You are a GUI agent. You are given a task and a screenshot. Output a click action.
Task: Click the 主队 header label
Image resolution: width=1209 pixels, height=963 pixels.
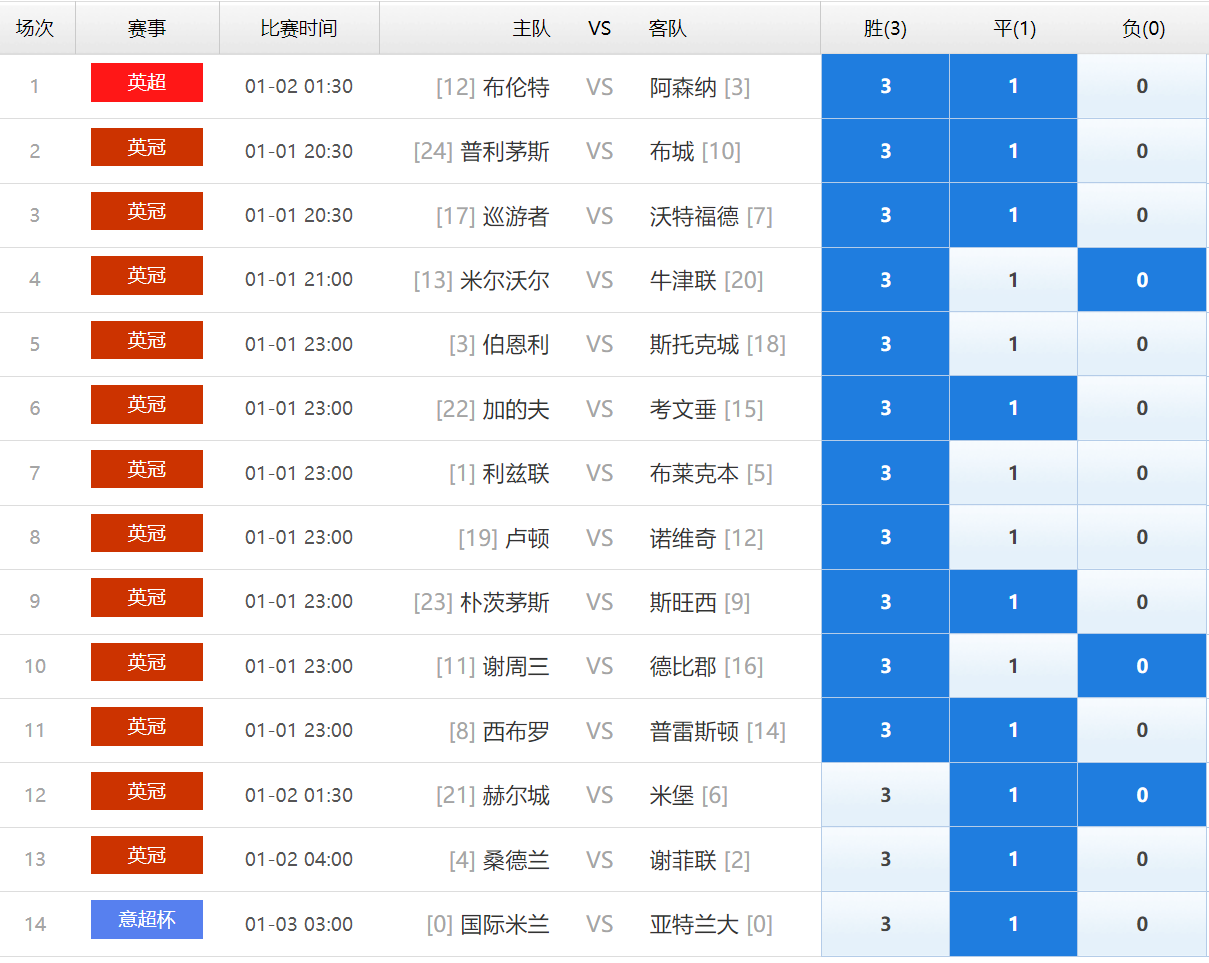(x=531, y=28)
